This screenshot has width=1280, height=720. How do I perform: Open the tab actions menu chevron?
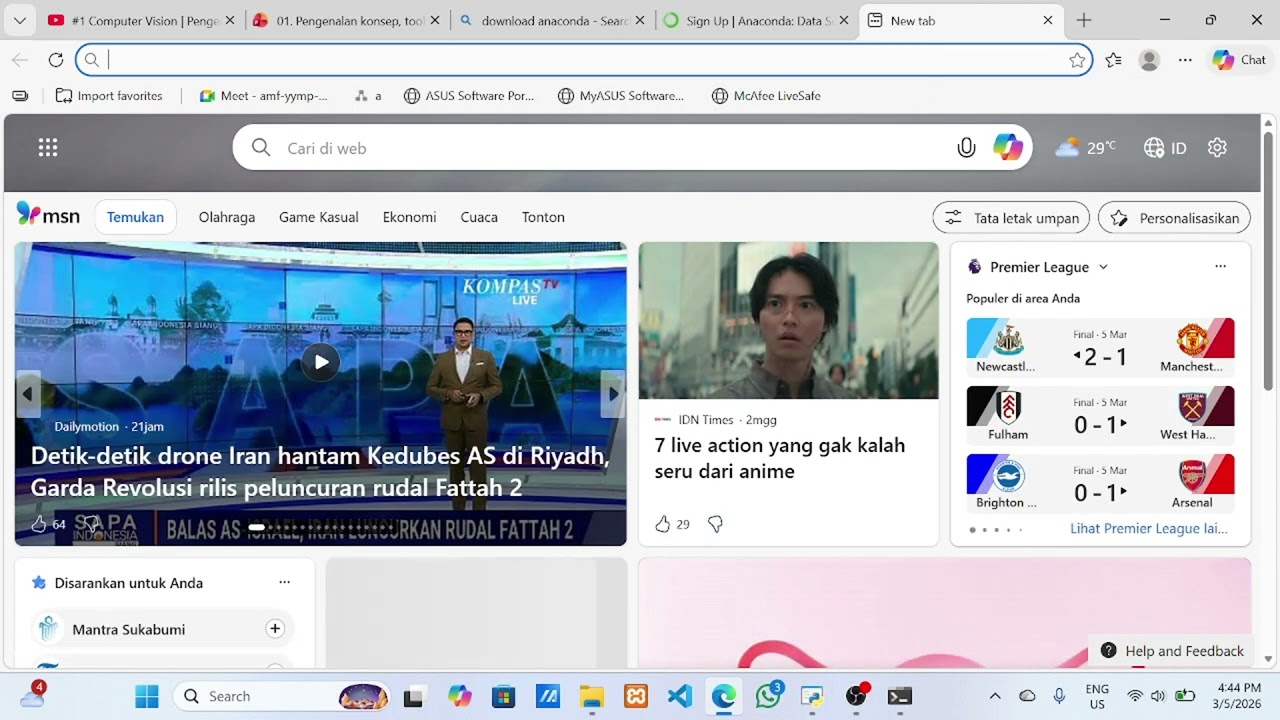pos(19,20)
